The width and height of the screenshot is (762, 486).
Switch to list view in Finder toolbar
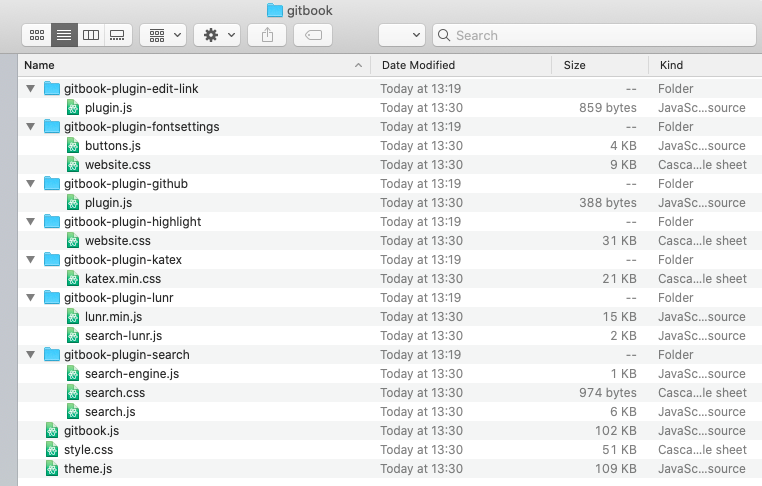tap(64, 35)
